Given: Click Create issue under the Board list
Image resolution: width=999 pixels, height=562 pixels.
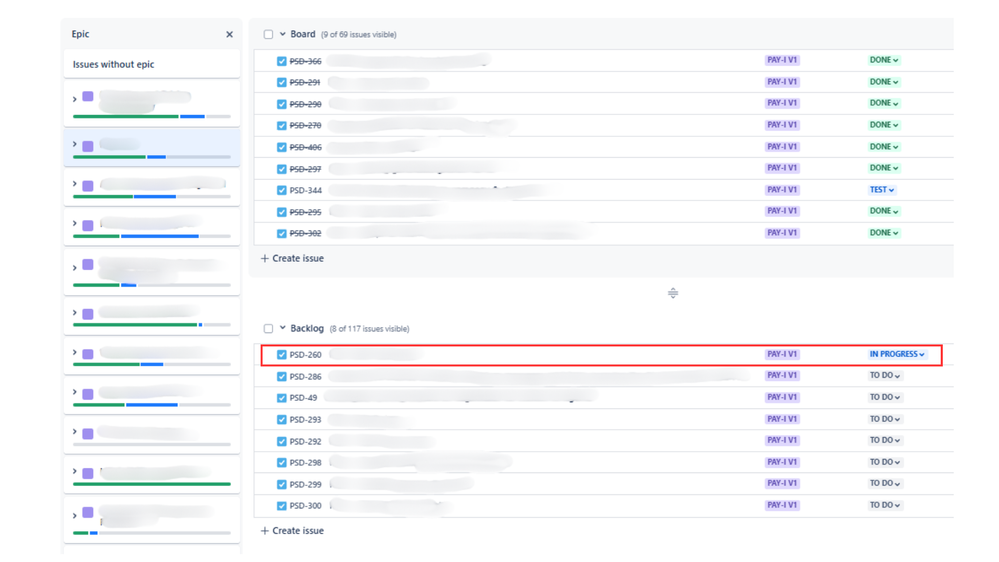Looking at the screenshot, I should tap(292, 258).
